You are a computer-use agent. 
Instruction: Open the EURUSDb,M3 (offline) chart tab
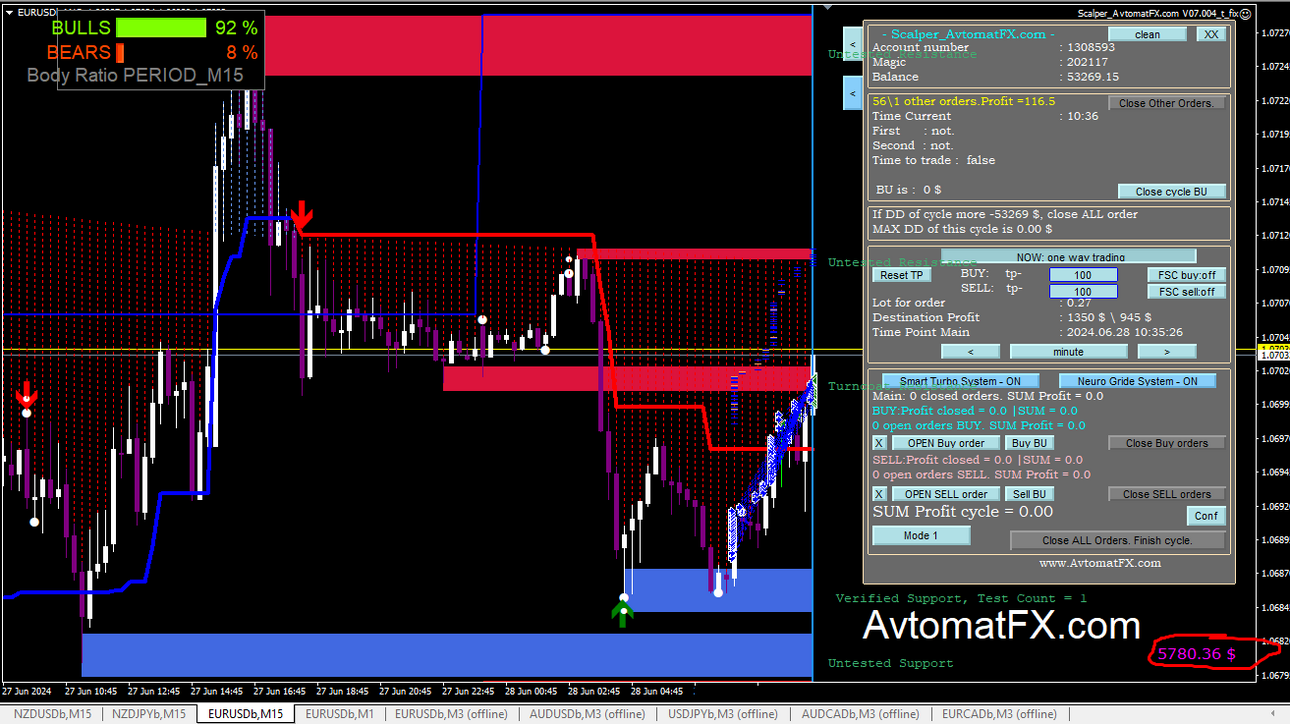[451, 714]
